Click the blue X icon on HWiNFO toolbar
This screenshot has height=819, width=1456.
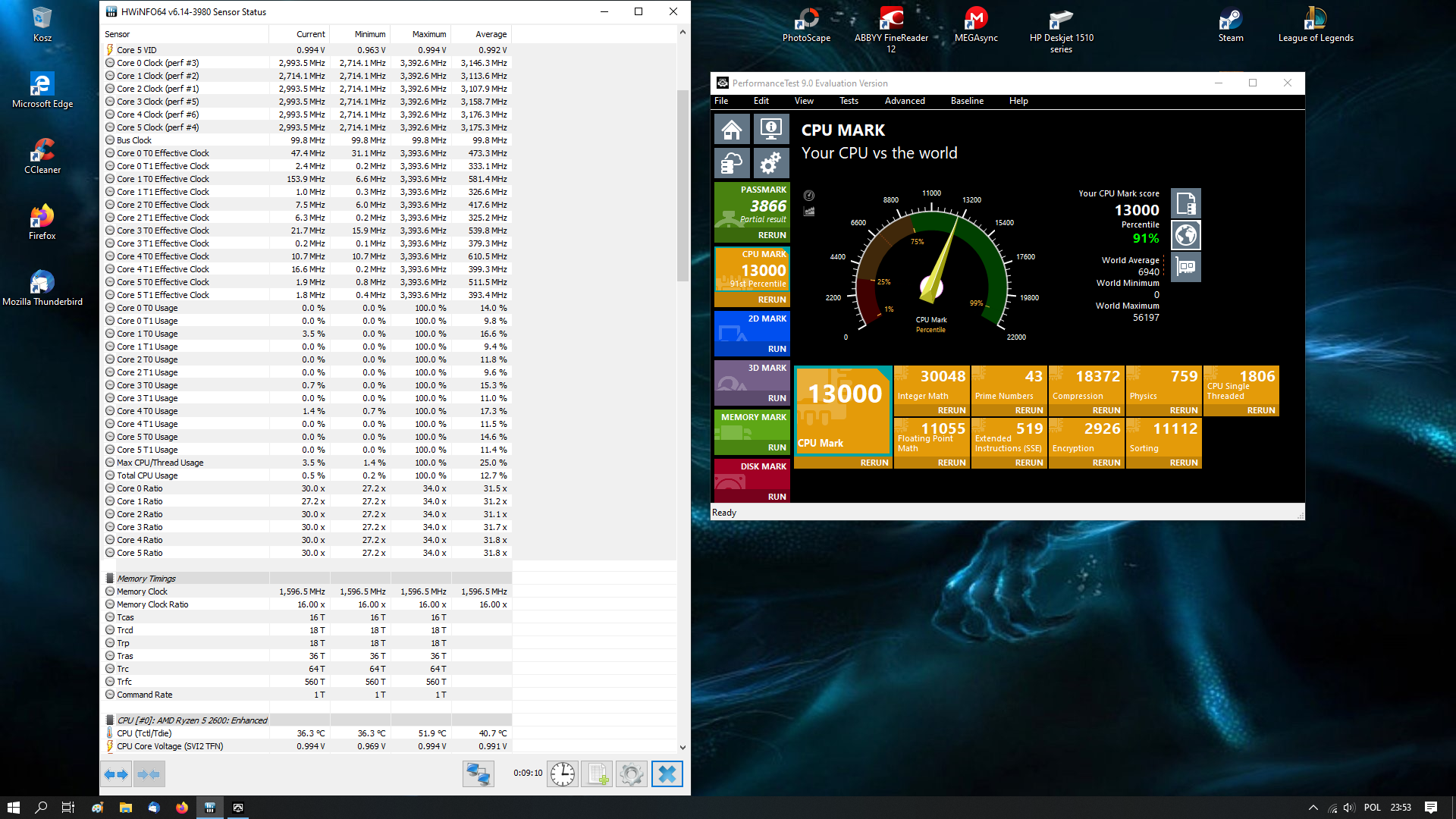pyautogui.click(x=667, y=773)
